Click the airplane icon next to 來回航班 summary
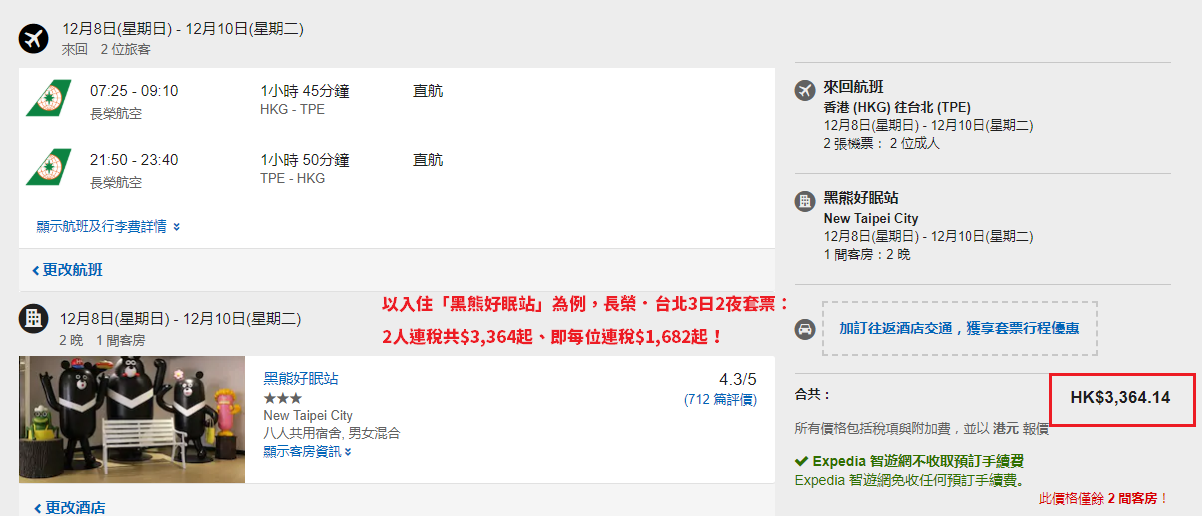This screenshot has width=1202, height=516. (x=805, y=91)
